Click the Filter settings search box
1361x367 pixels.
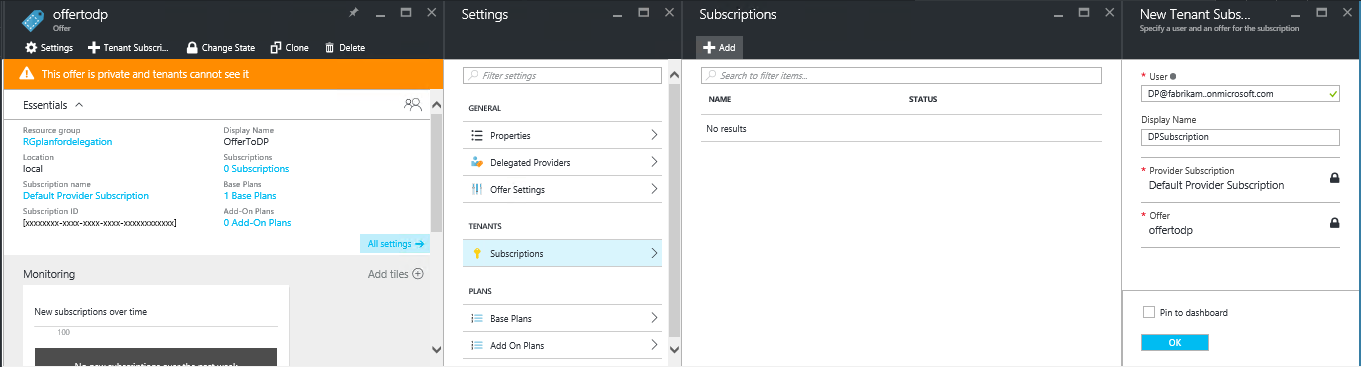click(x=562, y=75)
